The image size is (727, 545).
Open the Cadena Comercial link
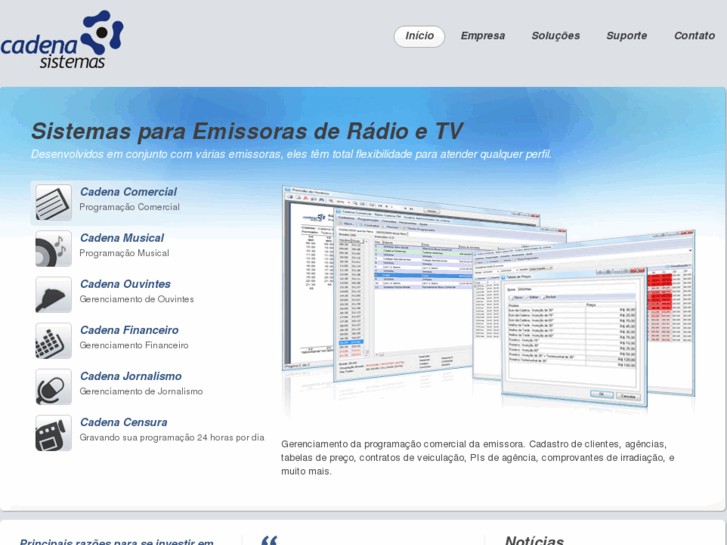click(128, 192)
